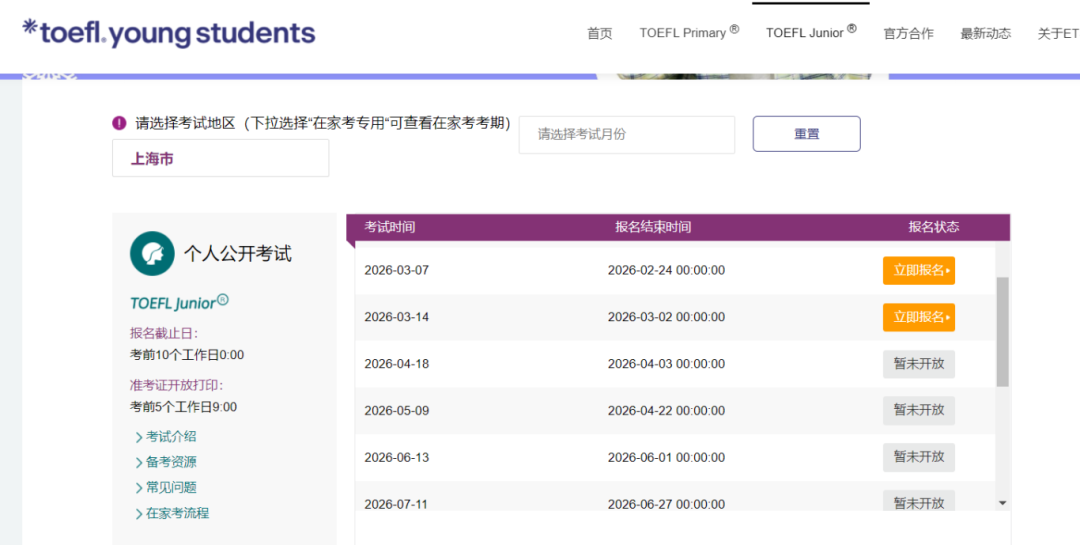1080x545 pixels.
Task: Click 暂未开放 for the 2026-07-11 exam
Action: [919, 501]
